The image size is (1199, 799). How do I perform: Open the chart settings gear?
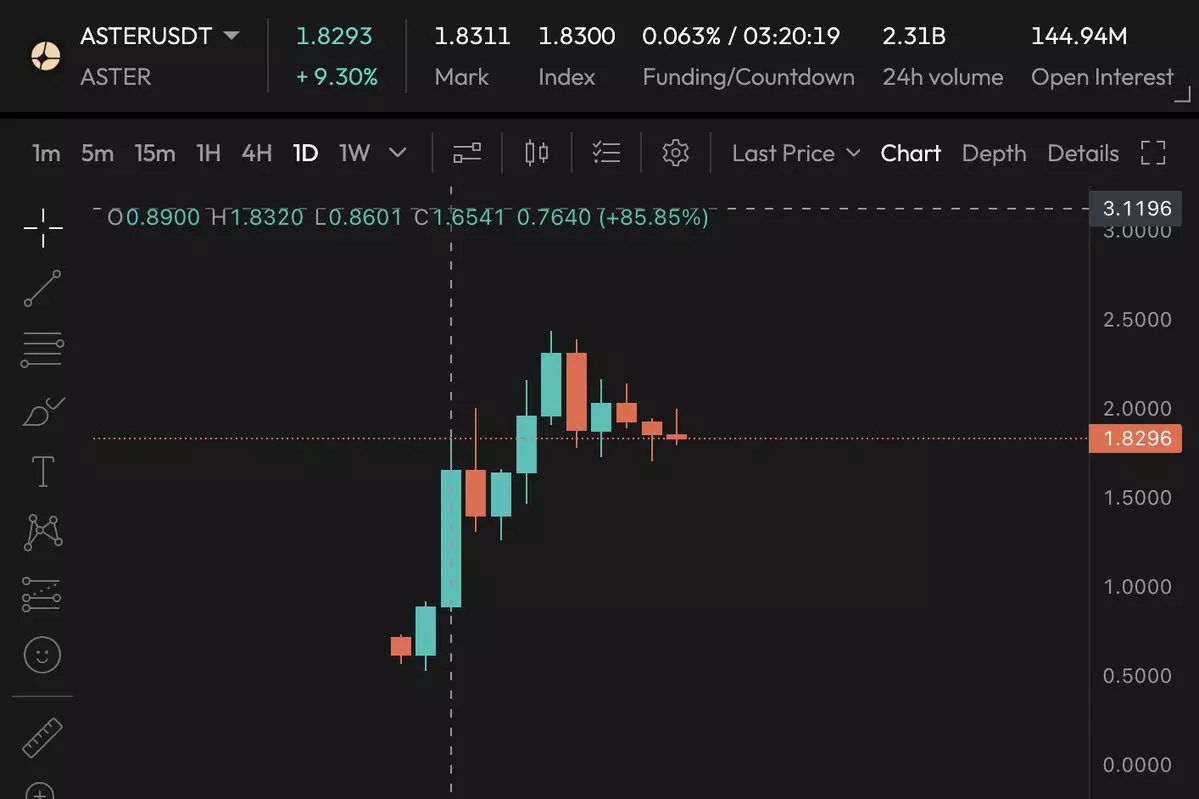tap(676, 153)
